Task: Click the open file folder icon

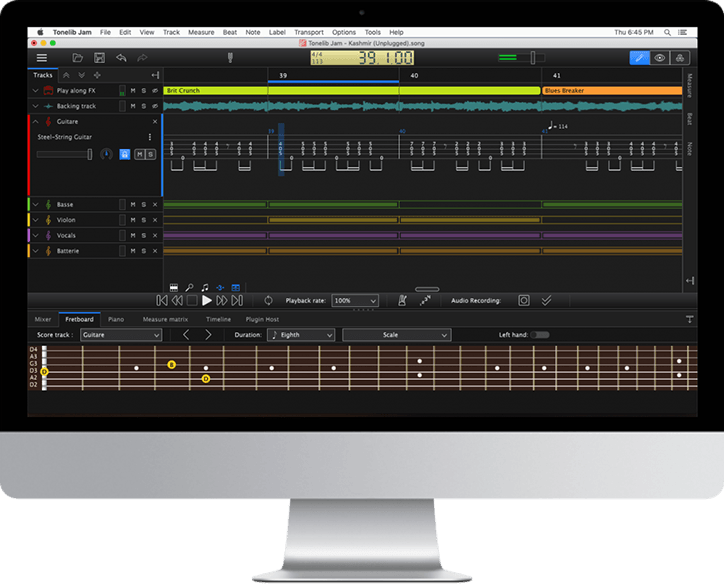Action: point(78,58)
